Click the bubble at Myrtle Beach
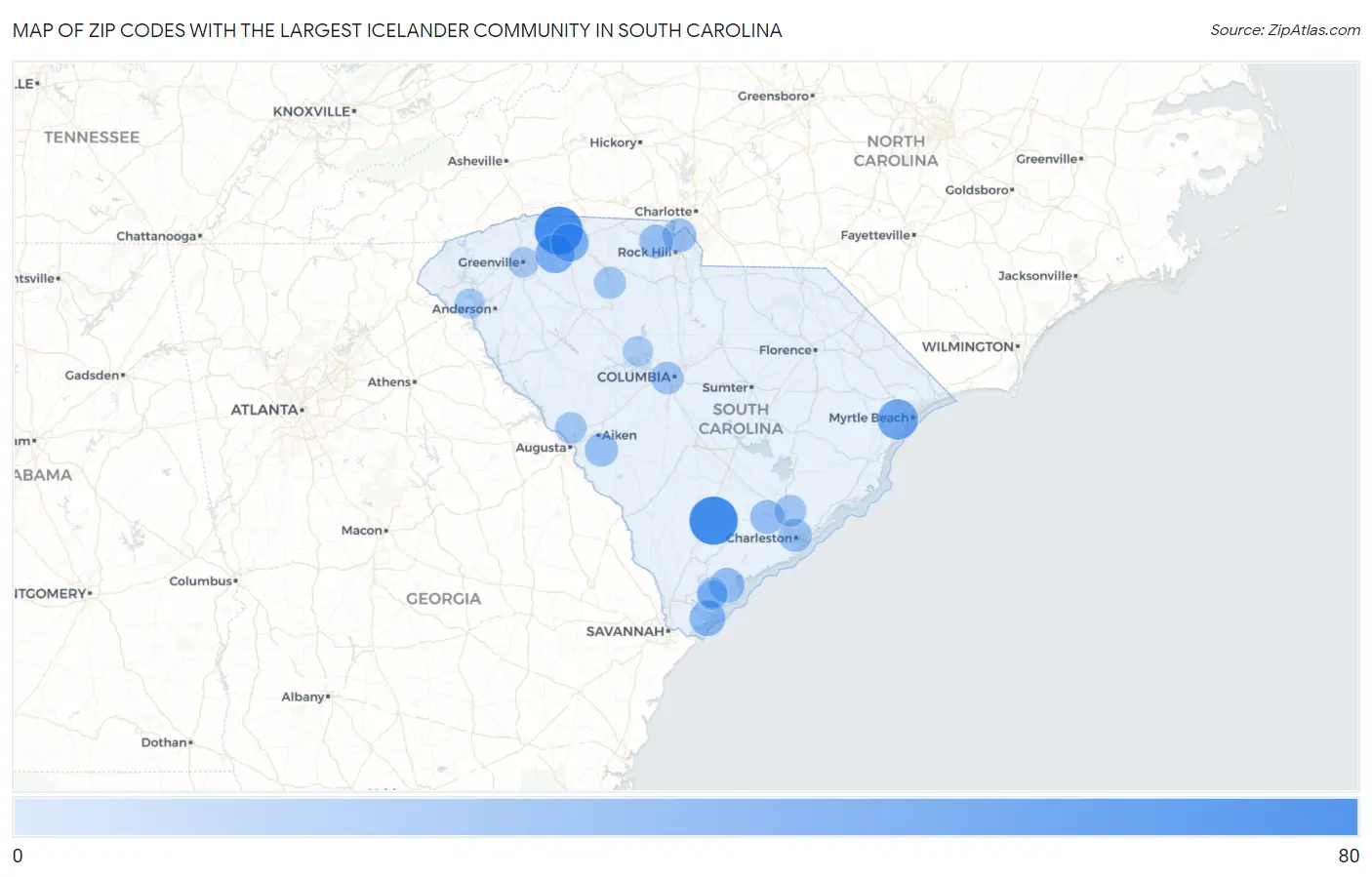The width and height of the screenshot is (1372, 877). pos(898,419)
